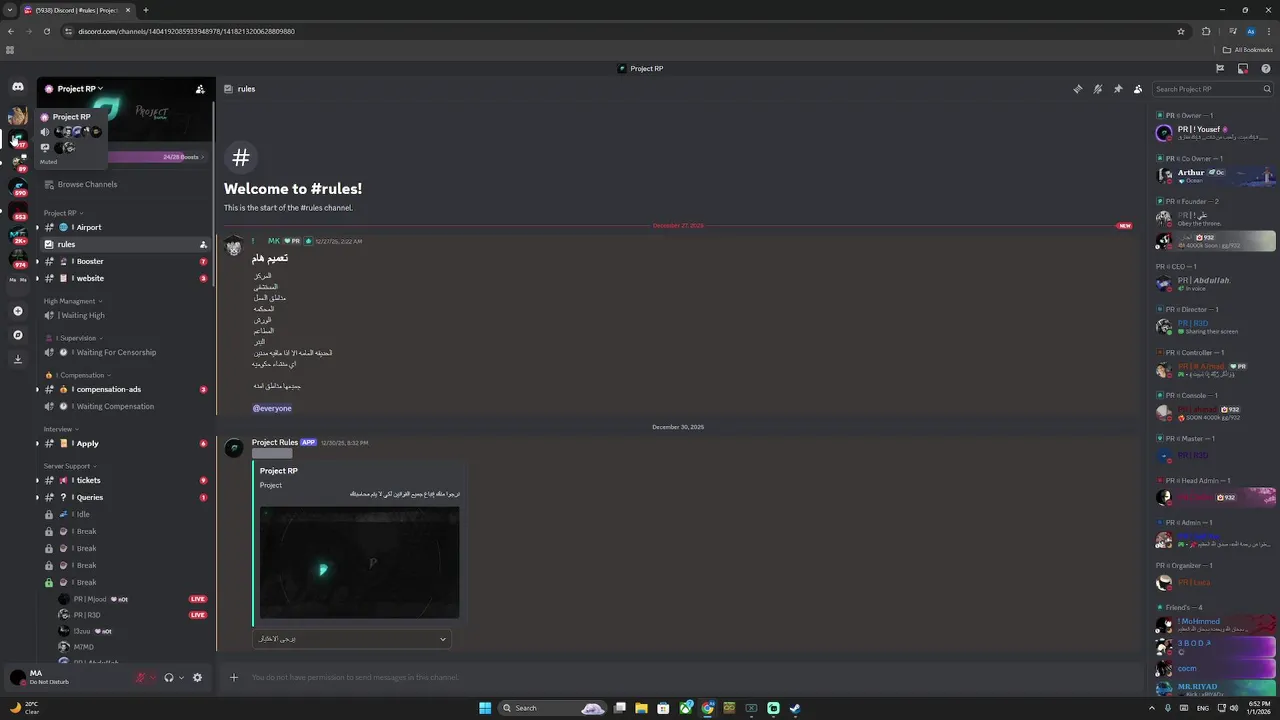
Task: Open the Threads icon in channel header
Action: tap(1077, 89)
